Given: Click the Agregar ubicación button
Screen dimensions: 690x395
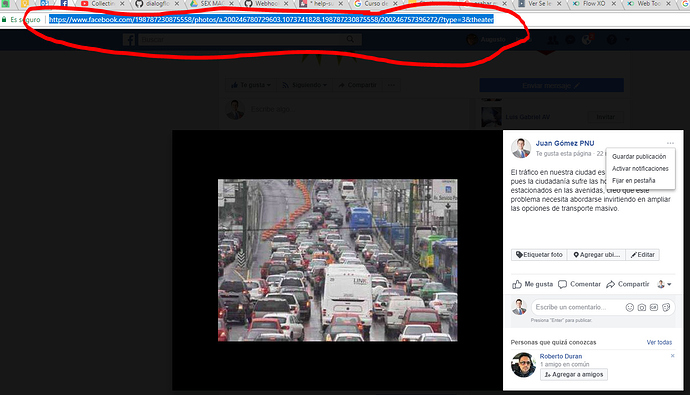Looking at the screenshot, I should click(x=596, y=255).
